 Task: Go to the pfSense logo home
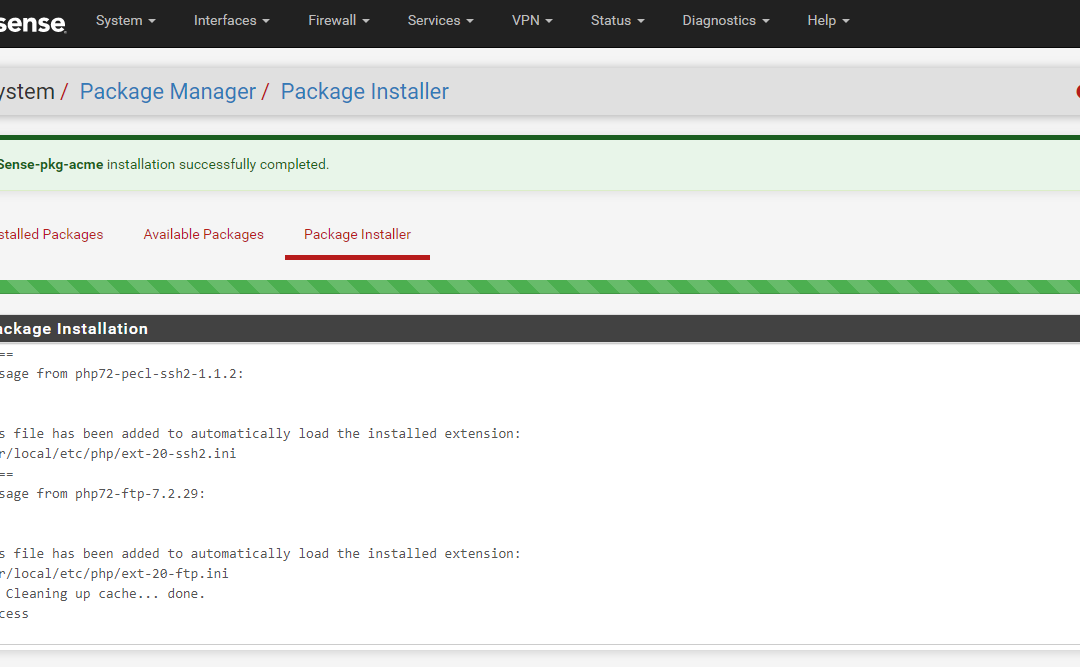[x=32, y=23]
